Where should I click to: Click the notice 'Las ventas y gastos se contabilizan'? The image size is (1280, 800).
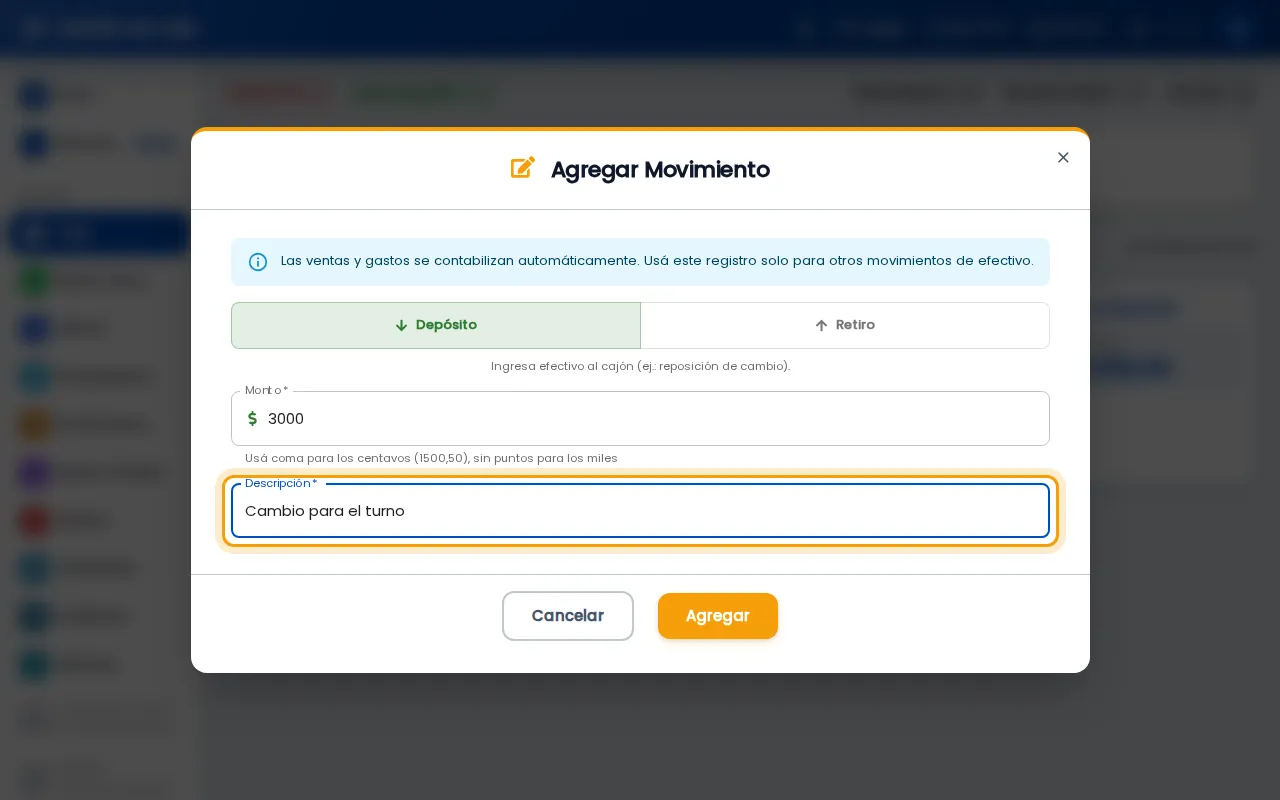pos(657,261)
